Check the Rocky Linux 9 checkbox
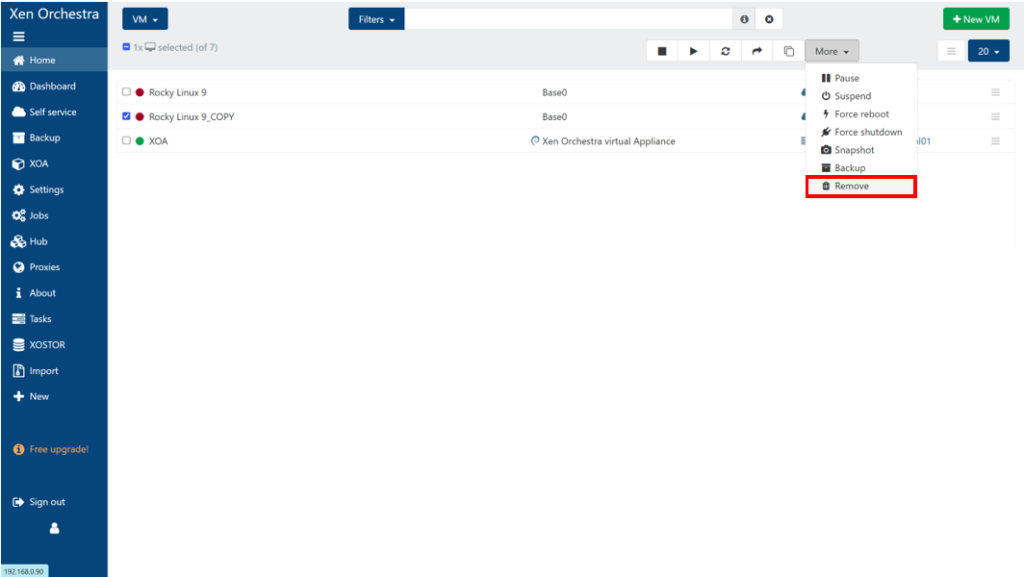 point(126,92)
